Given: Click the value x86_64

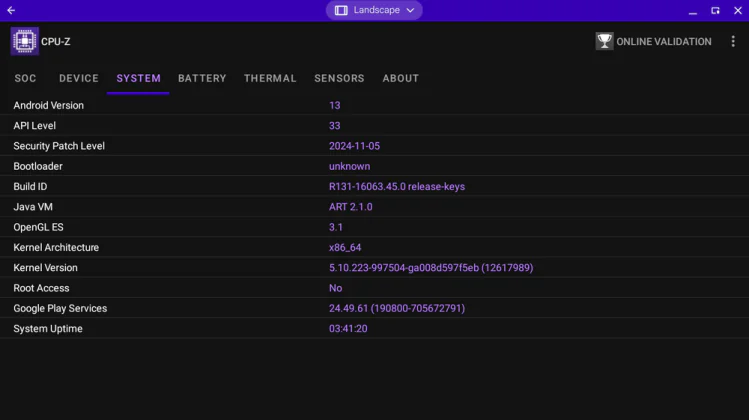Looking at the screenshot, I should [x=345, y=248].
